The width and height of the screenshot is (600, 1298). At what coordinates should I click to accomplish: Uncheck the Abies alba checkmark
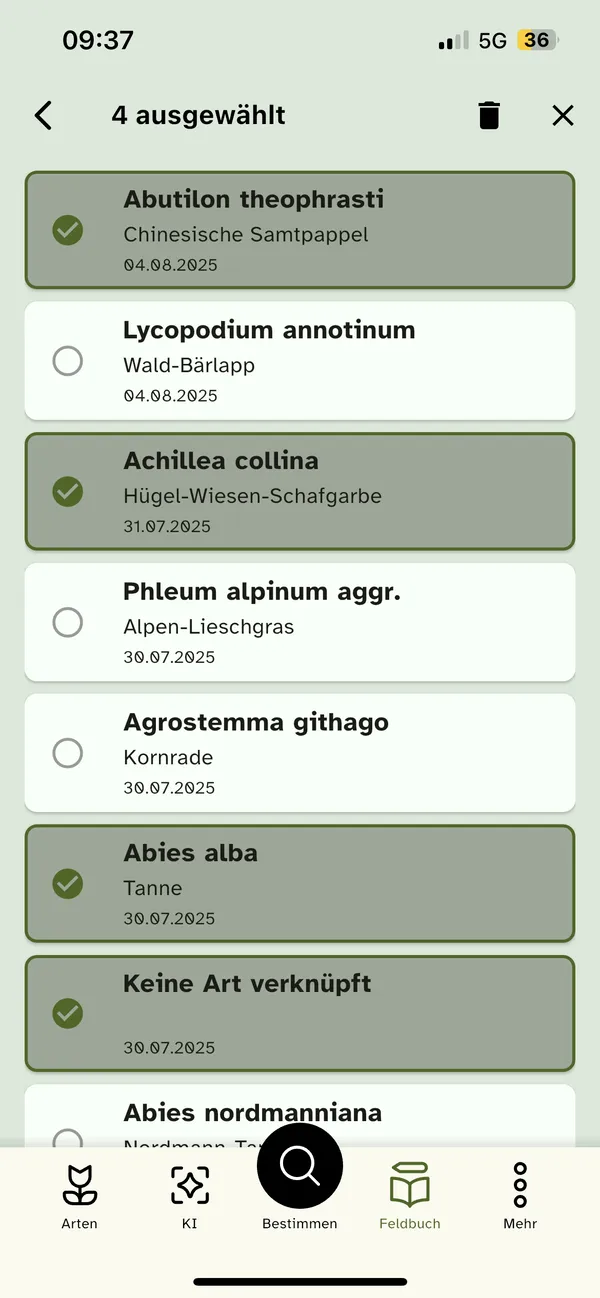[68, 884]
